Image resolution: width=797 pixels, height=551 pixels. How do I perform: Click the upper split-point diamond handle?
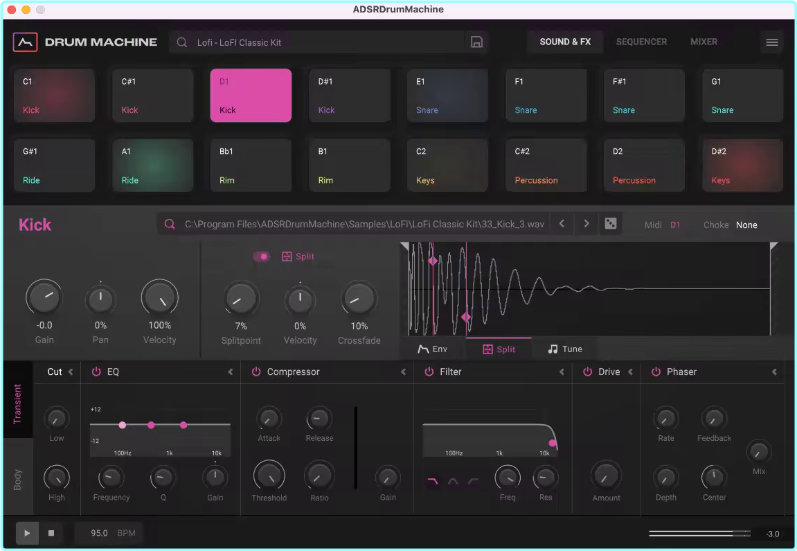click(433, 261)
